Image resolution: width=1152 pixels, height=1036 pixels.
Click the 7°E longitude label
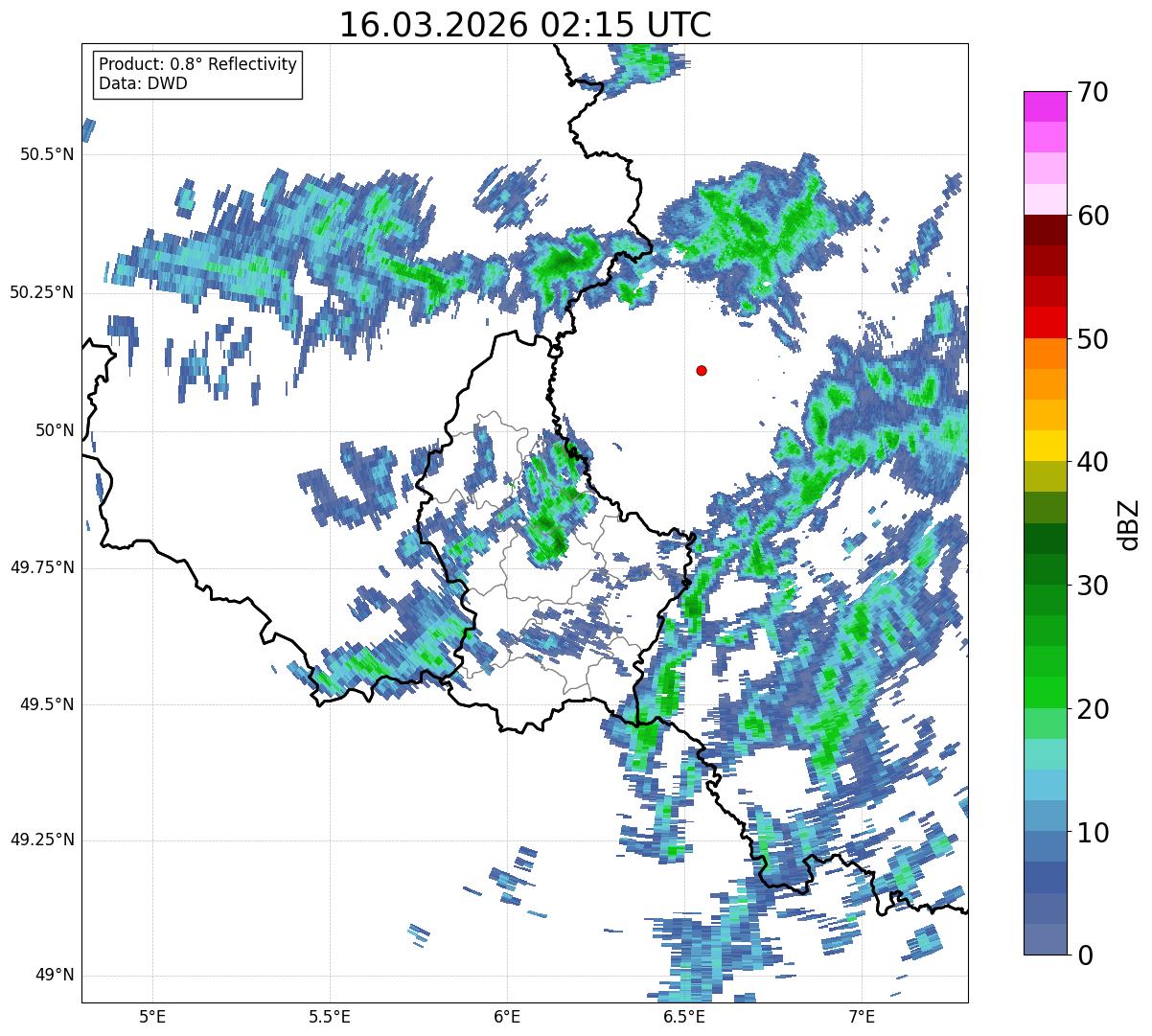click(x=862, y=1016)
